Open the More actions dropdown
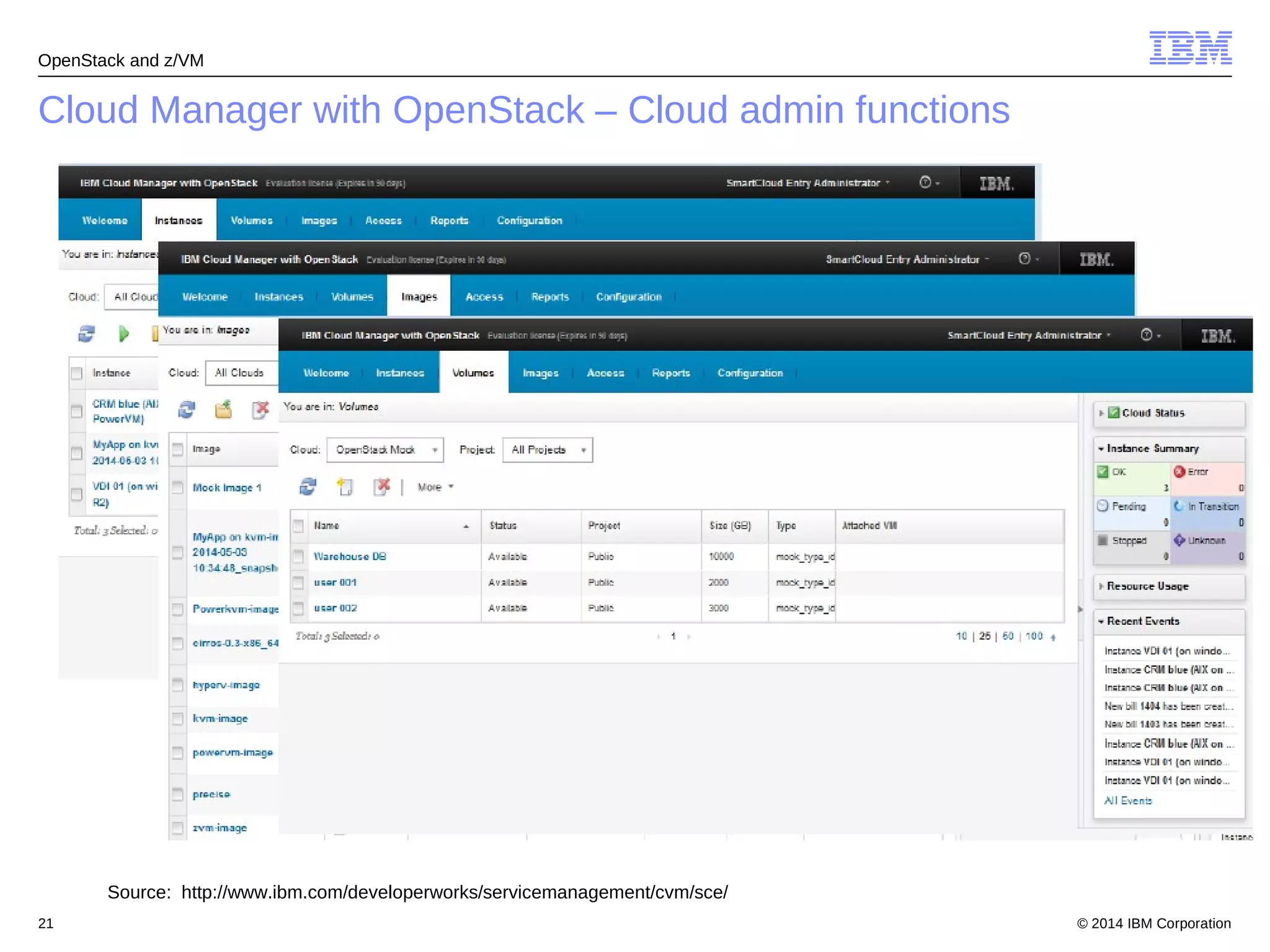This screenshot has height=952, width=1270. point(435,487)
